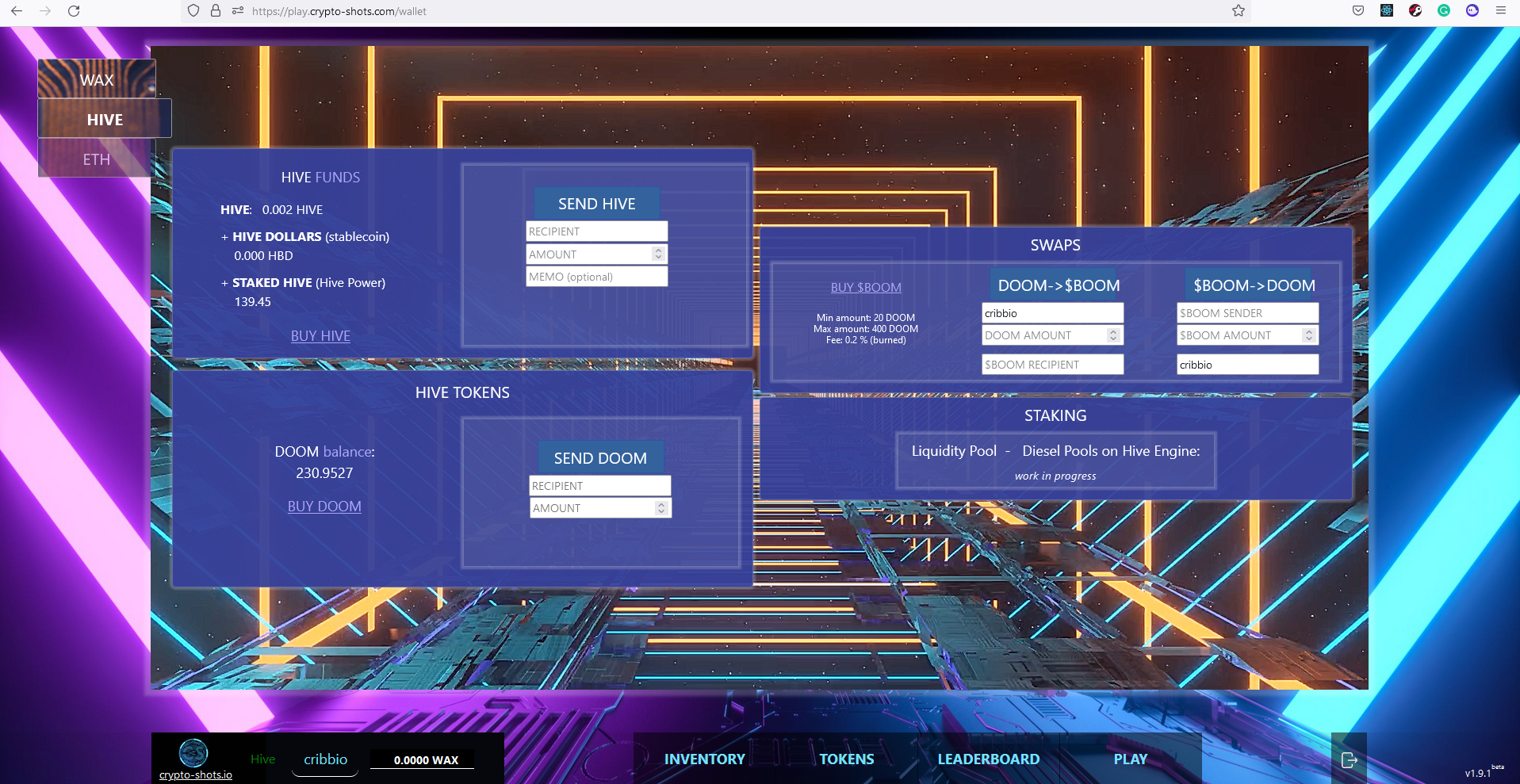This screenshot has width=1520, height=784.
Task: Click the Liquidity Pool staking box
Action: click(x=1055, y=461)
